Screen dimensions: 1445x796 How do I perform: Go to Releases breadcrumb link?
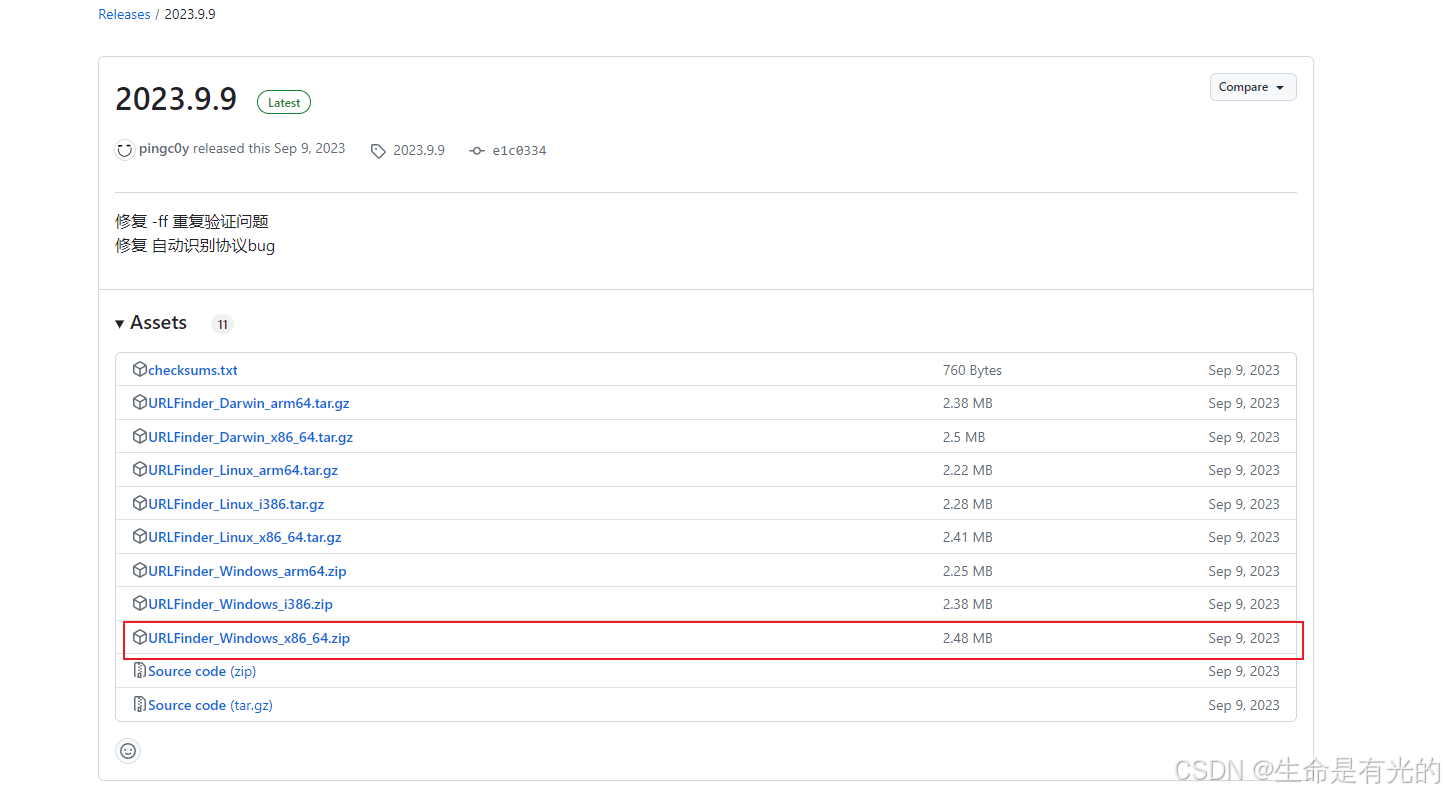pyautogui.click(x=124, y=15)
